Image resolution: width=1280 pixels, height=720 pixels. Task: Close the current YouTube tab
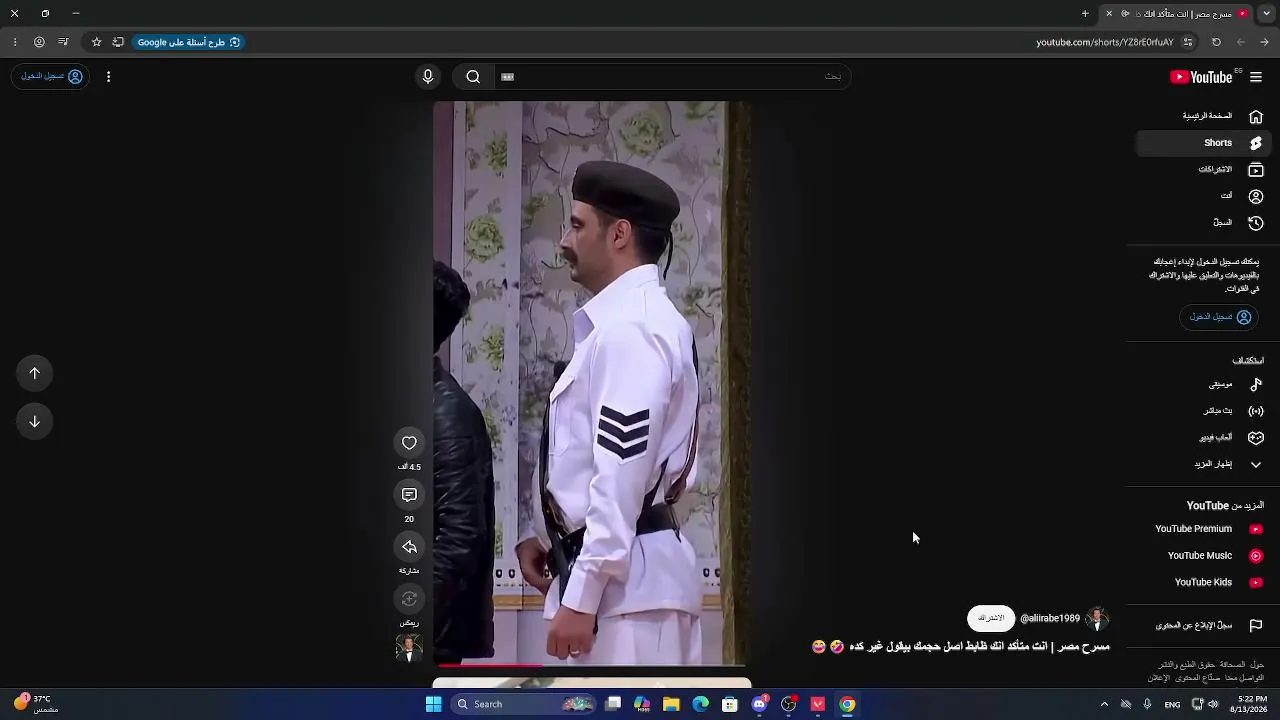pyautogui.click(x=1109, y=14)
